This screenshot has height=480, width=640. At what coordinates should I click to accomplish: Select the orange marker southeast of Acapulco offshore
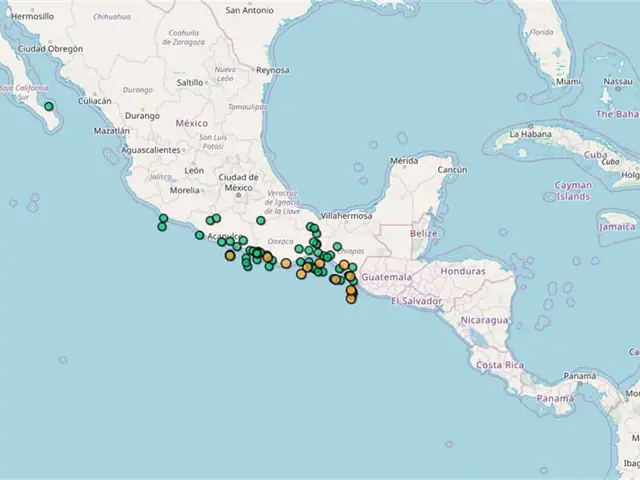point(230,256)
